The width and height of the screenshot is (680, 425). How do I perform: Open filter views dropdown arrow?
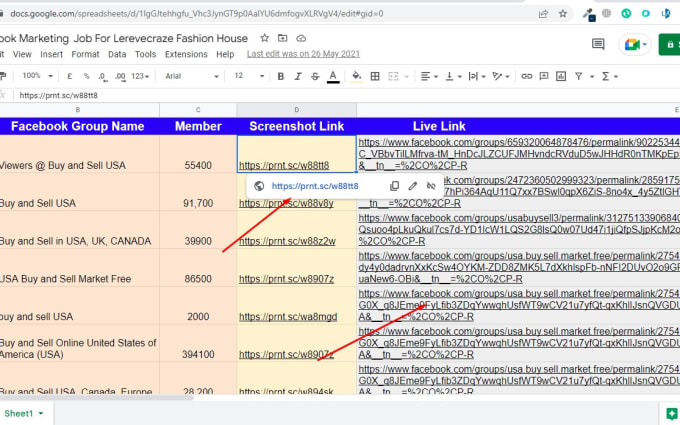coord(592,77)
